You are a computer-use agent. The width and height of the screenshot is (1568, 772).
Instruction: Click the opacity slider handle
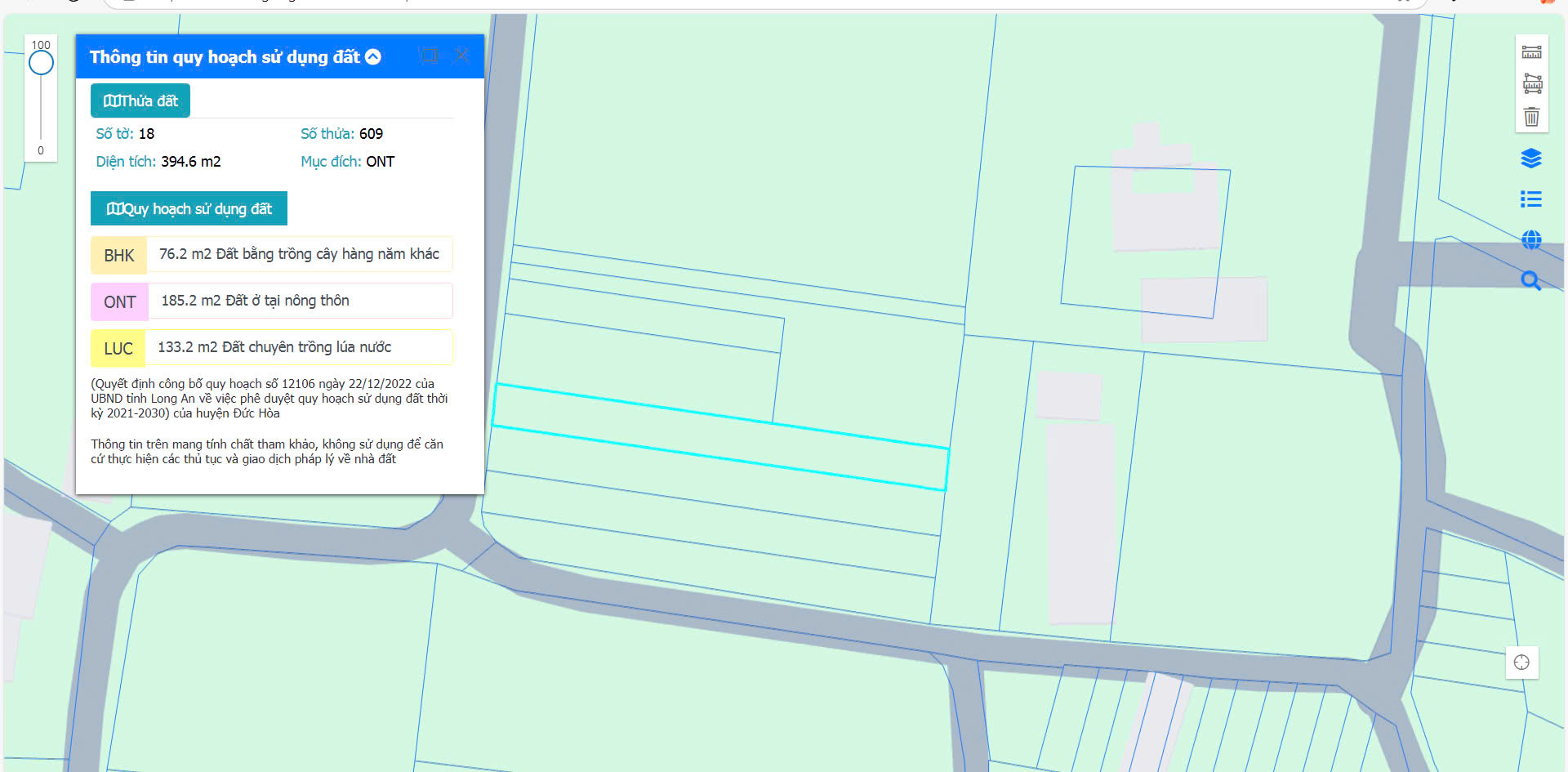point(41,63)
